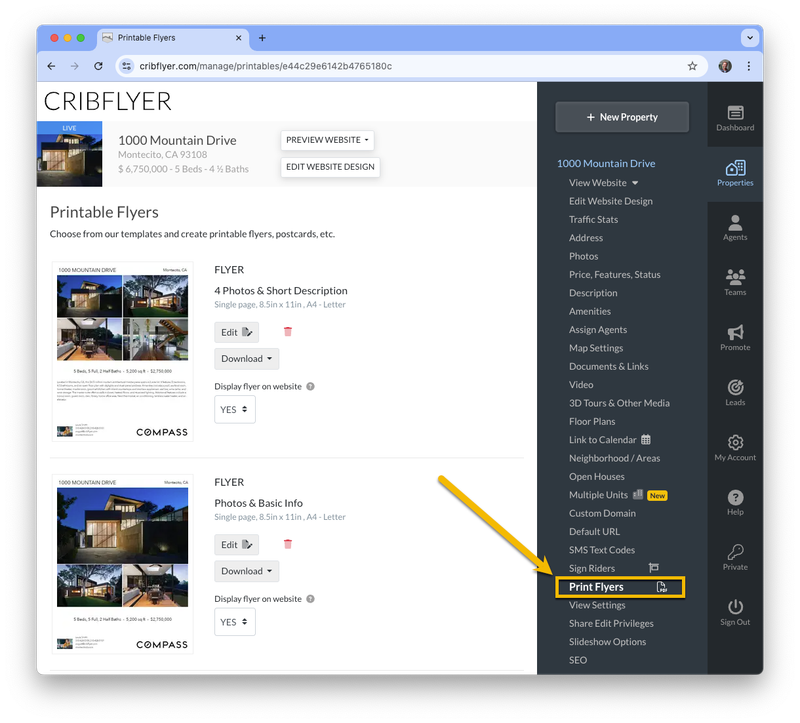
Task: Click the sign icon beside Sign Riders
Action: 654,567
